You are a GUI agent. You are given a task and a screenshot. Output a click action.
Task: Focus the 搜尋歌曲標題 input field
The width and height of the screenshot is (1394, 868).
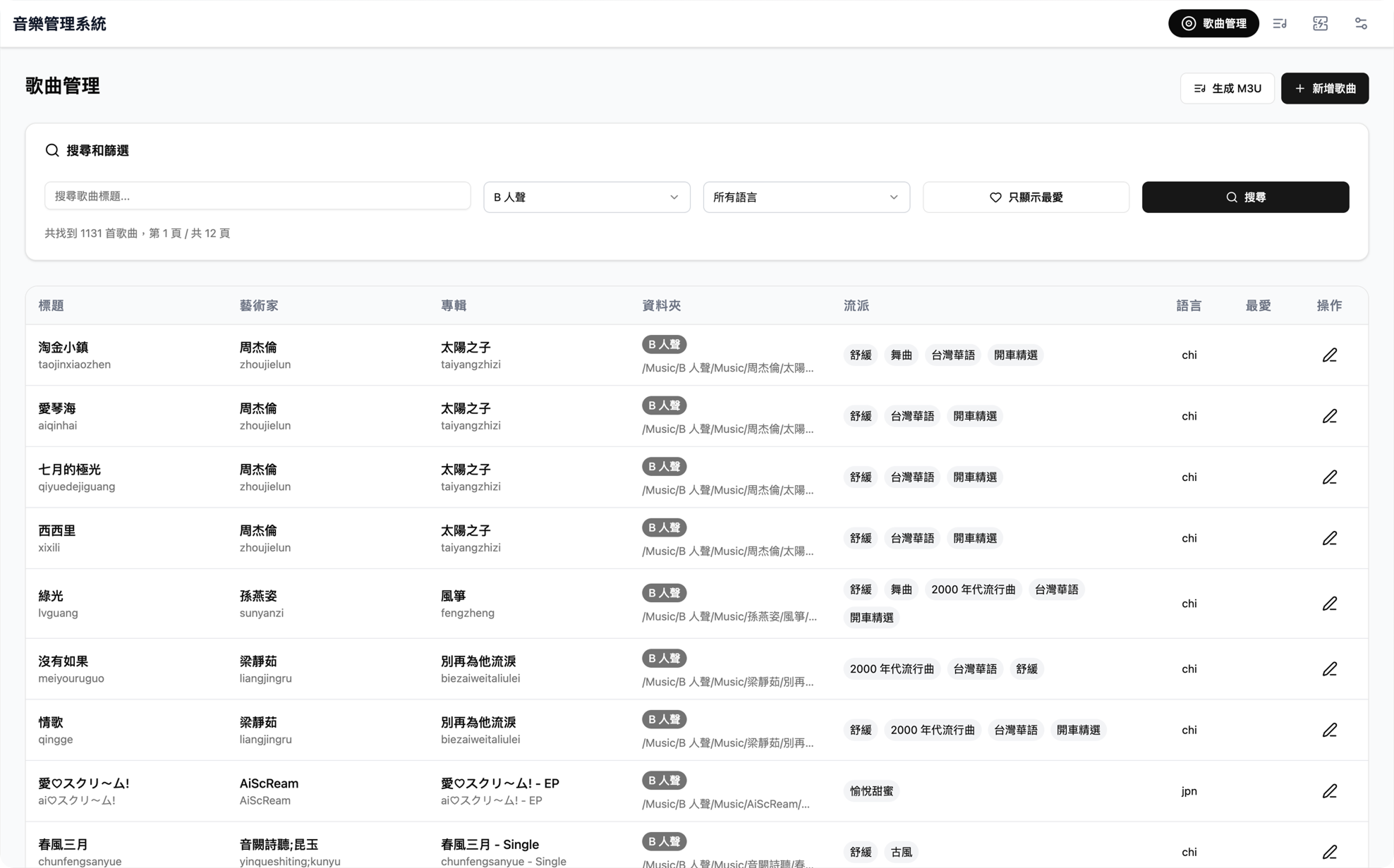(x=257, y=196)
